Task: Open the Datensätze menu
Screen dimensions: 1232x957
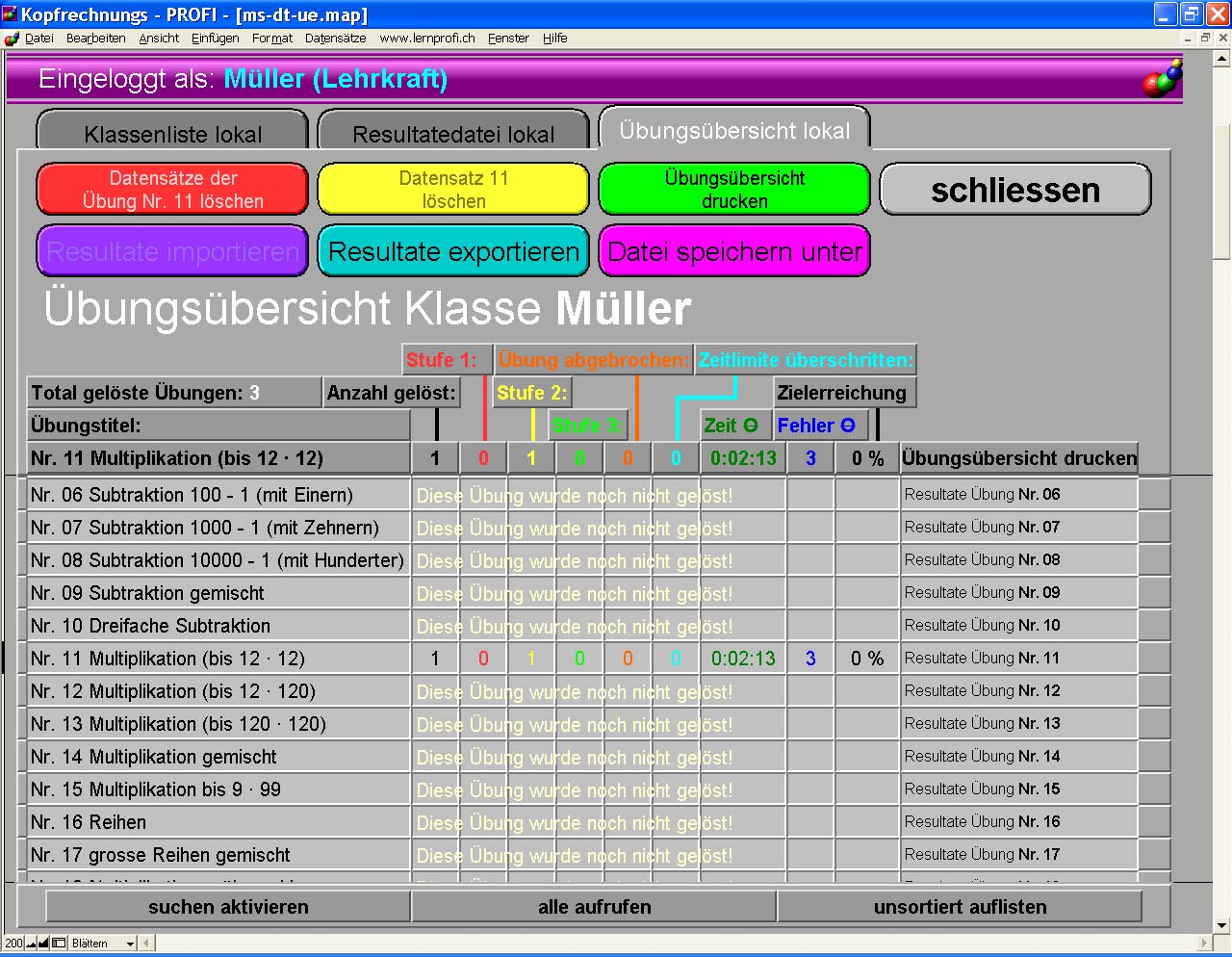Action: (335, 39)
